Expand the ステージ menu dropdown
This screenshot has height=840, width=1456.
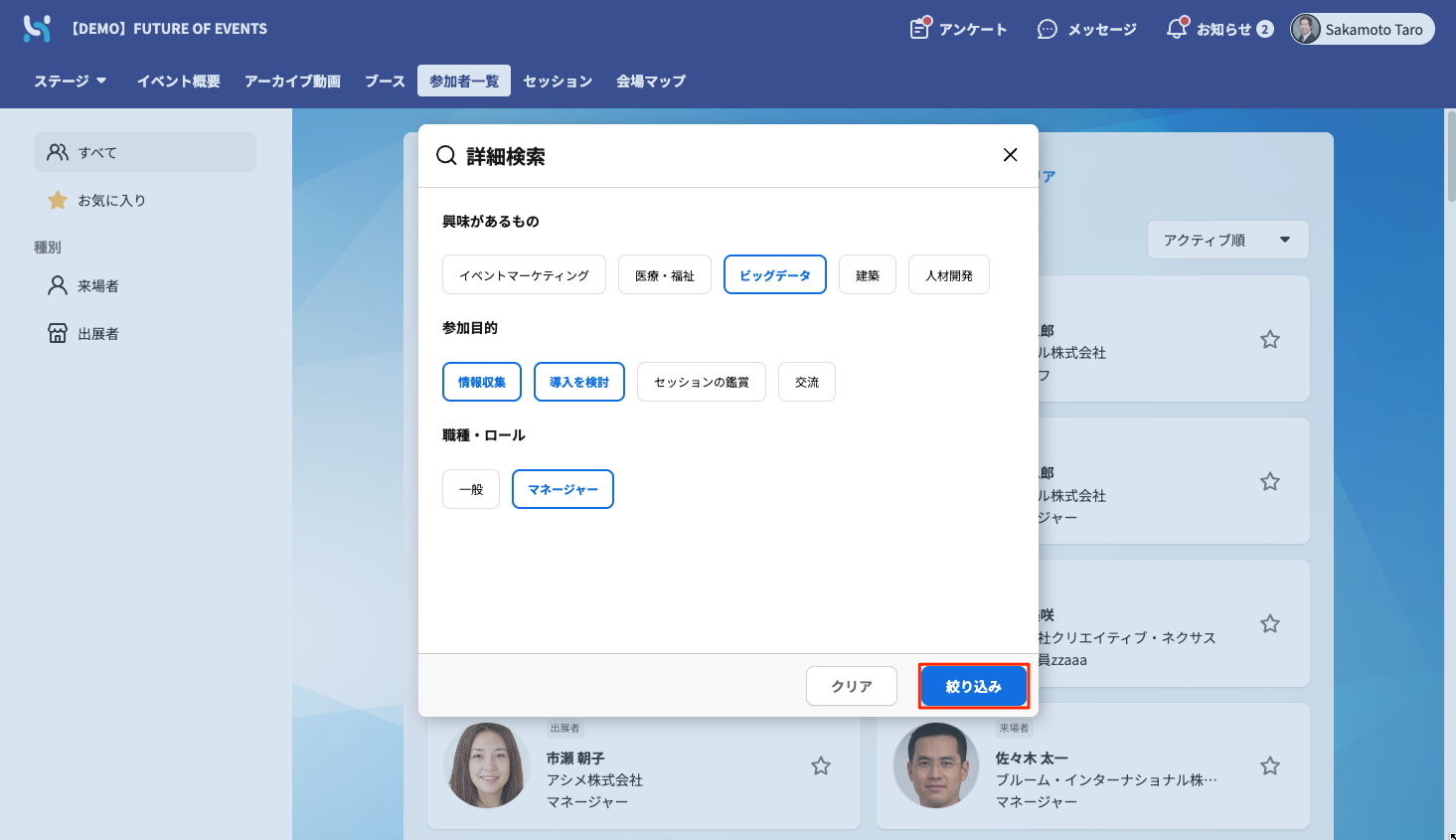[x=71, y=81]
